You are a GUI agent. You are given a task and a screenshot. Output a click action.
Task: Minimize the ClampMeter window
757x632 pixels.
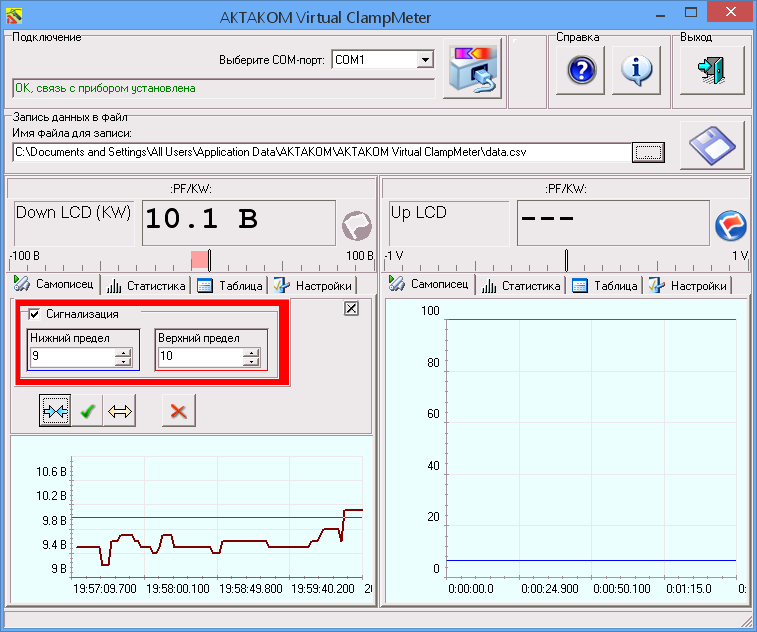click(661, 14)
